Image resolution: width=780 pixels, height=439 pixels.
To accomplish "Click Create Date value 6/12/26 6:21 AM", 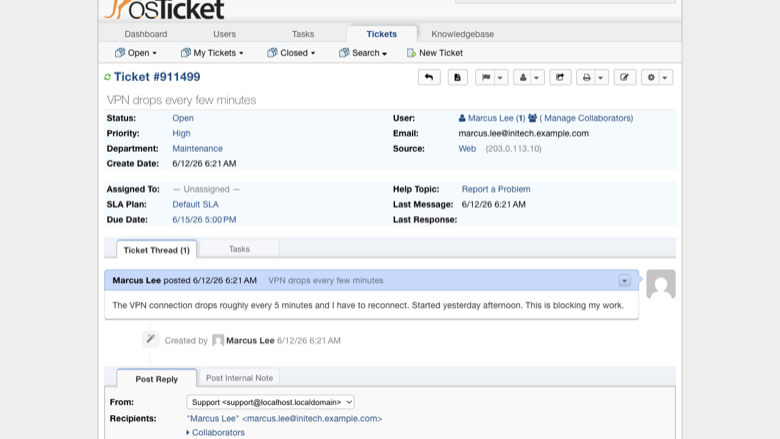I will [x=204, y=164].
